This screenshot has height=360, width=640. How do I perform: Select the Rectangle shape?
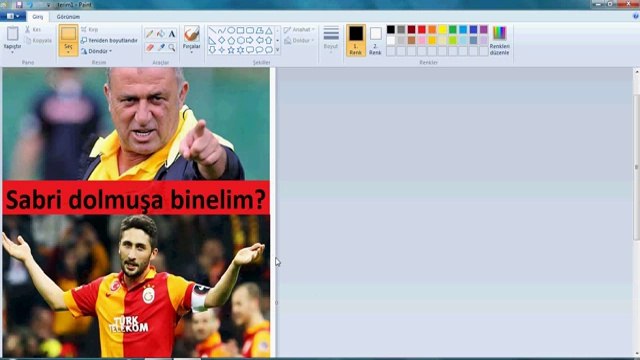(x=240, y=31)
